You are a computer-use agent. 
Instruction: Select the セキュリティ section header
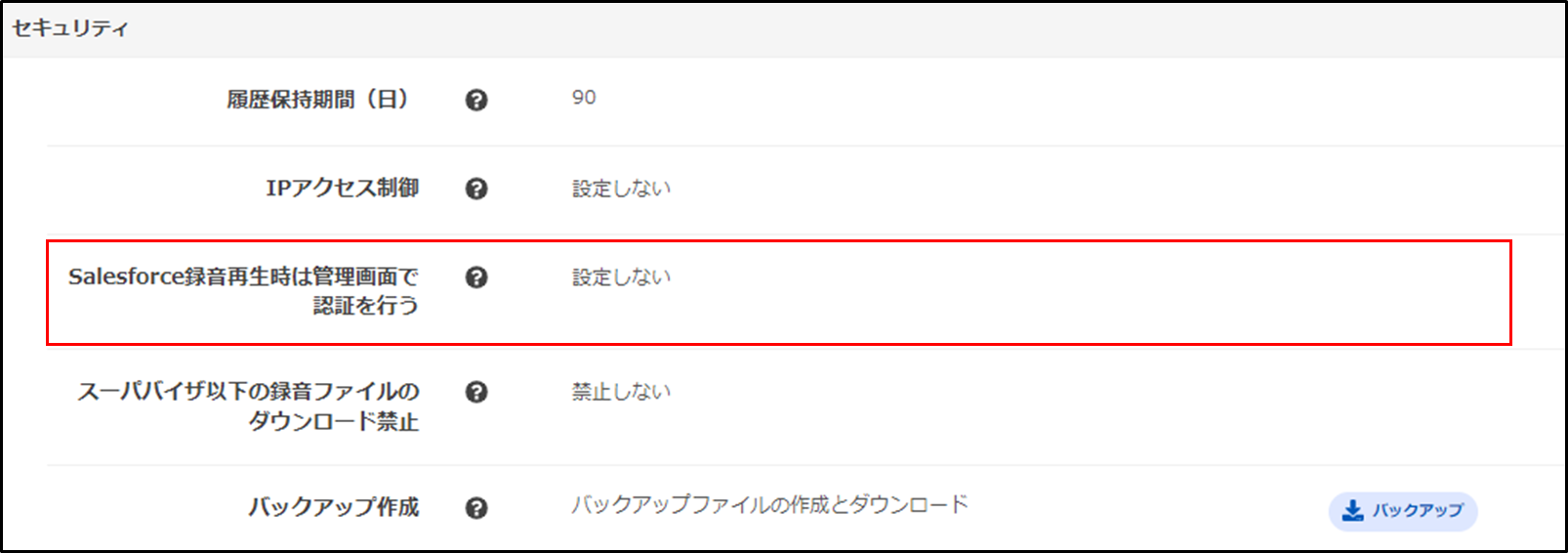coord(69,28)
